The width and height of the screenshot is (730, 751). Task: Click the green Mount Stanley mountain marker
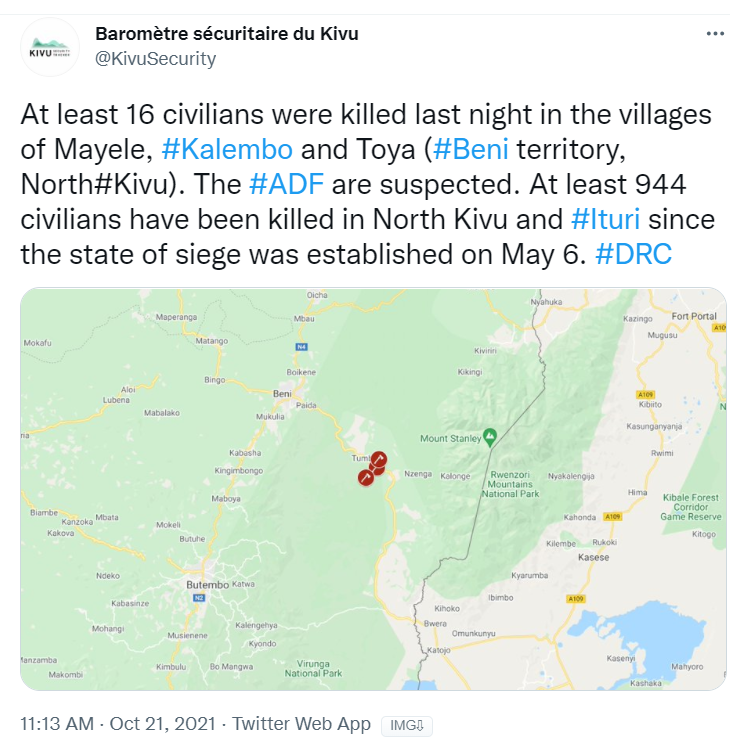click(490, 437)
